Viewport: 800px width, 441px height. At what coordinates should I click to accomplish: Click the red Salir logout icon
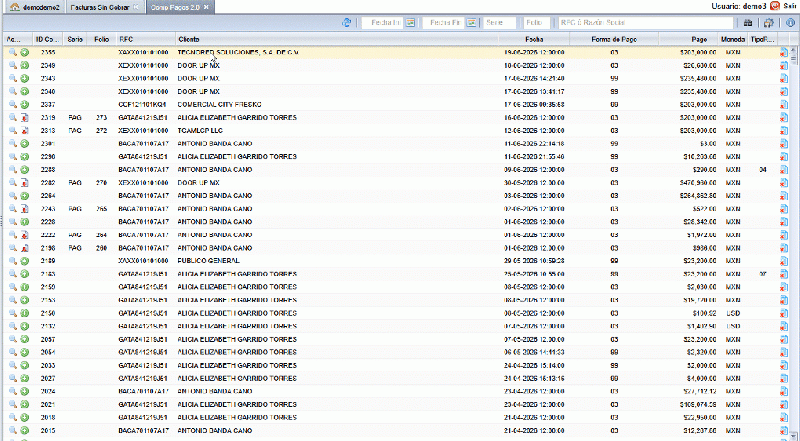point(775,6)
